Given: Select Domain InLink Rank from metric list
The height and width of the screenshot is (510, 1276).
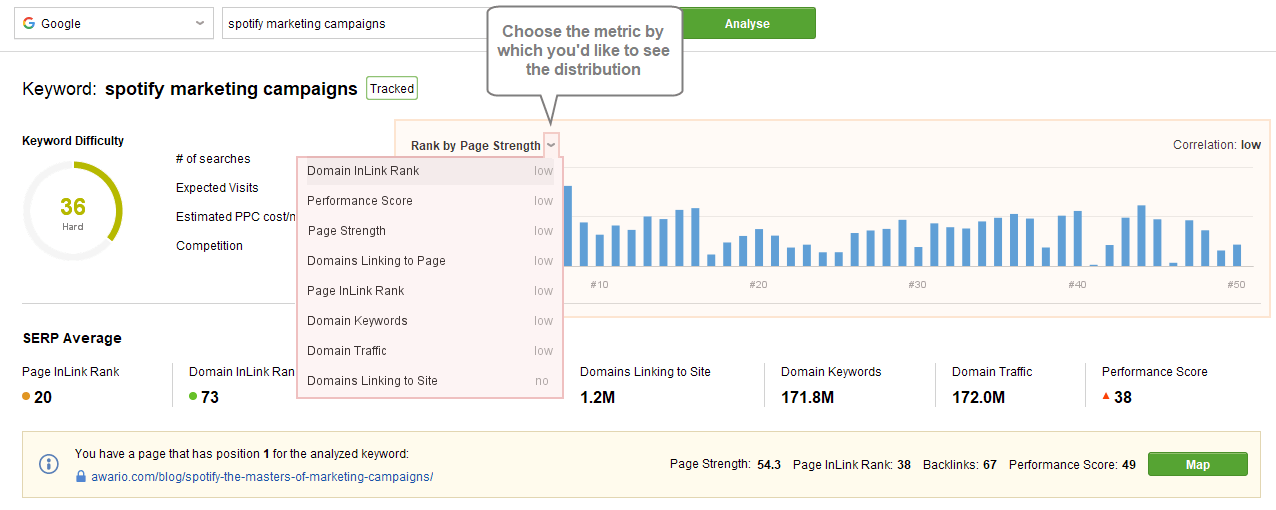Looking at the screenshot, I should coord(430,171).
